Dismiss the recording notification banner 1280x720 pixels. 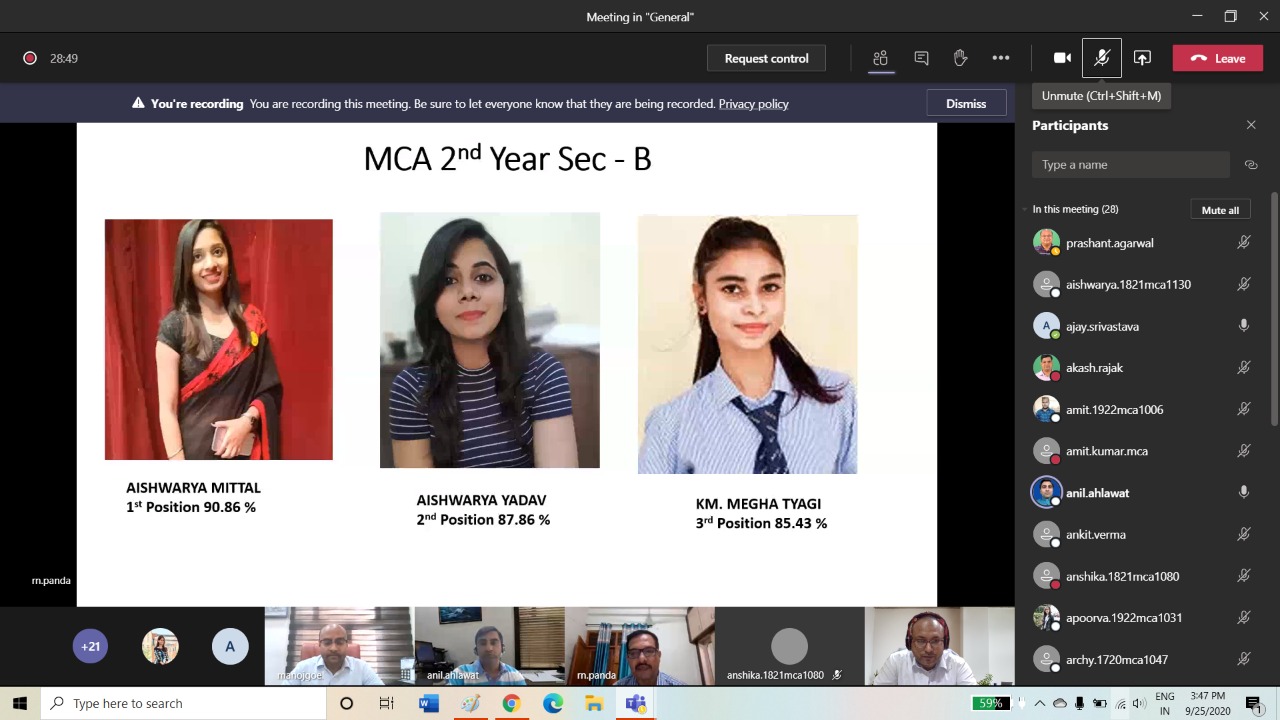[x=965, y=104]
